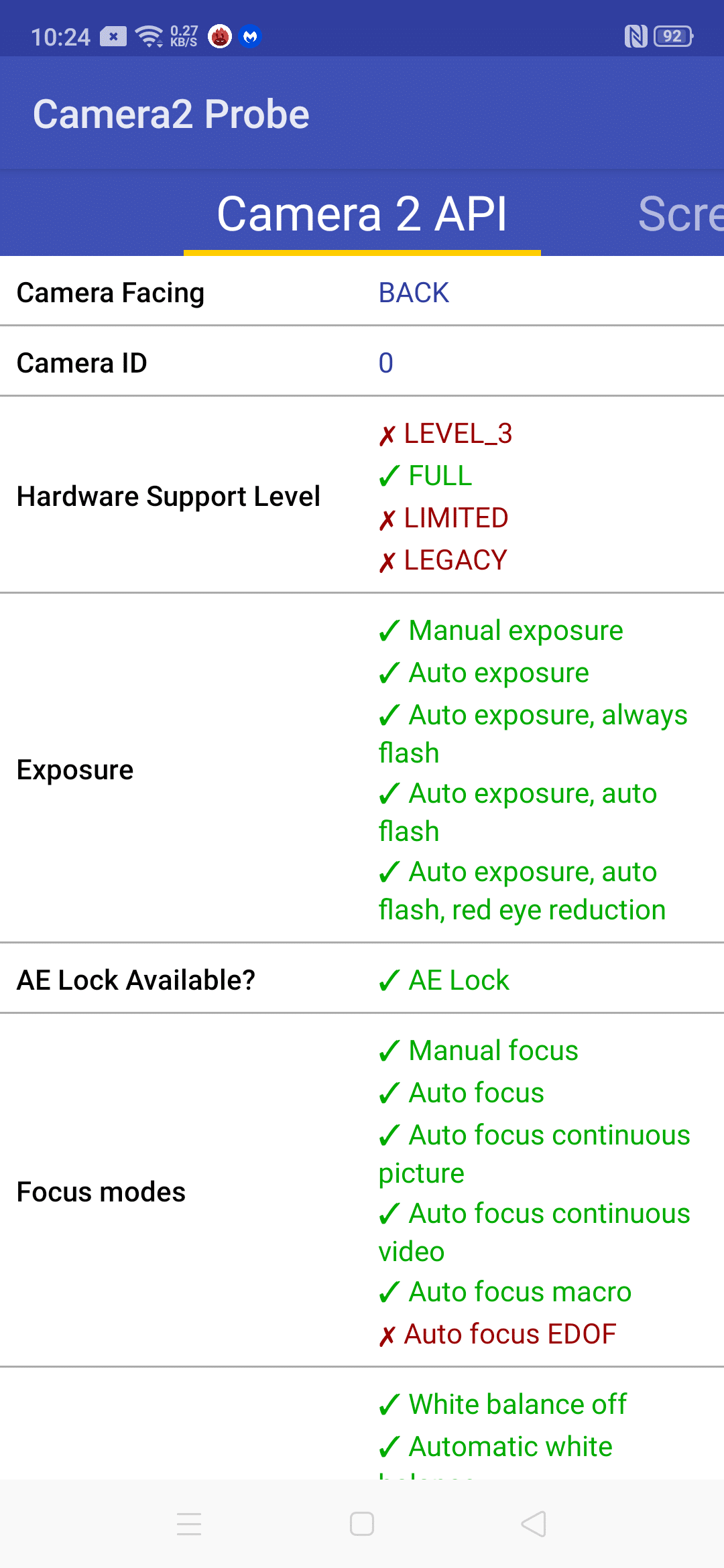Tap the Camera2 Probe app title

point(171,114)
